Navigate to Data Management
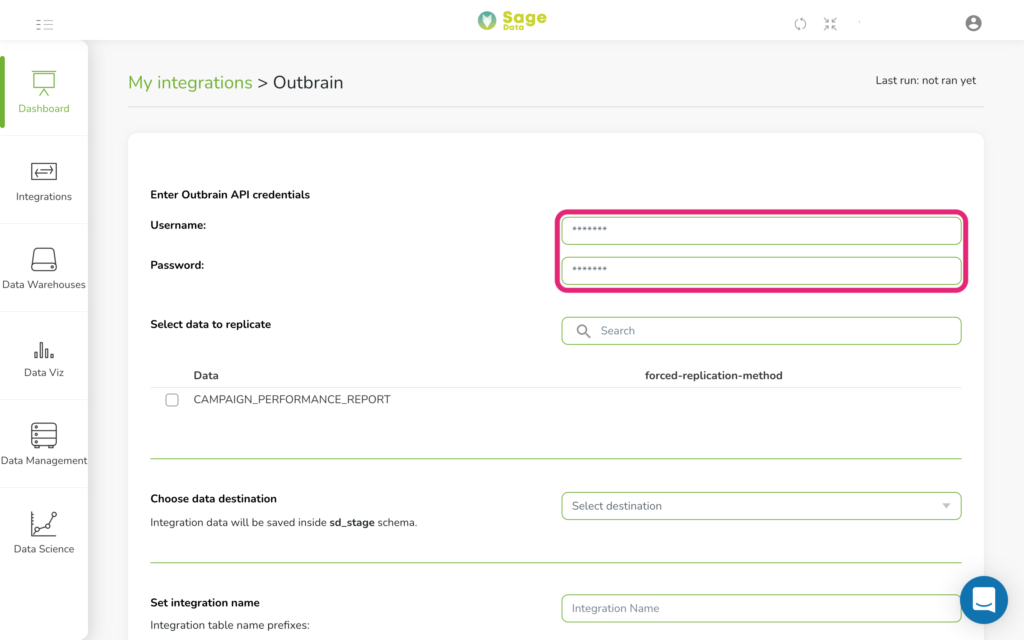This screenshot has height=640, width=1024. 44,445
